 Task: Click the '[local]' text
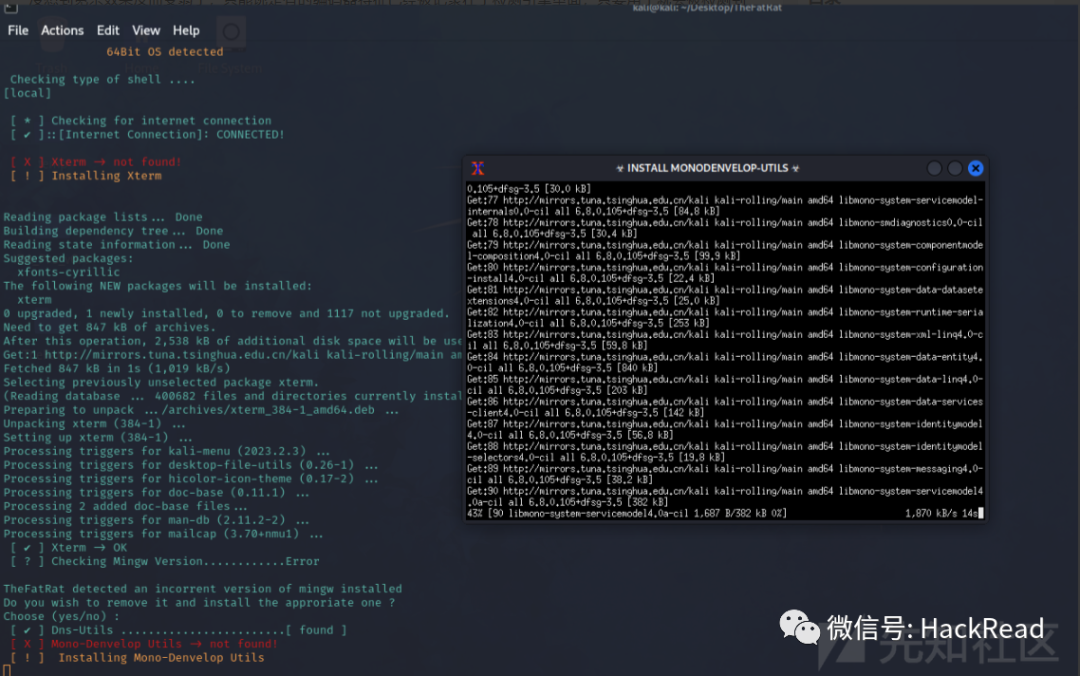click(x=27, y=93)
